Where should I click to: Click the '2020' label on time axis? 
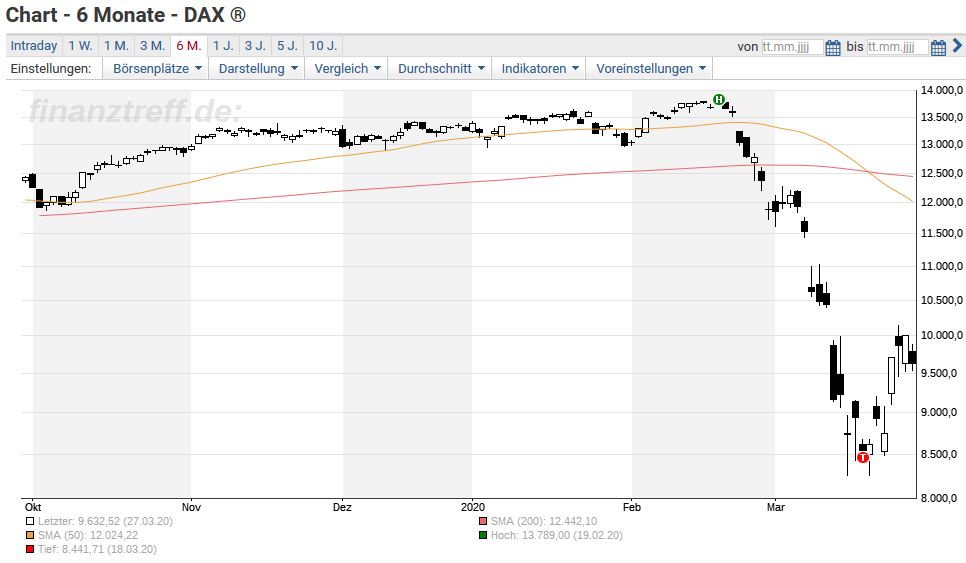pos(473,507)
